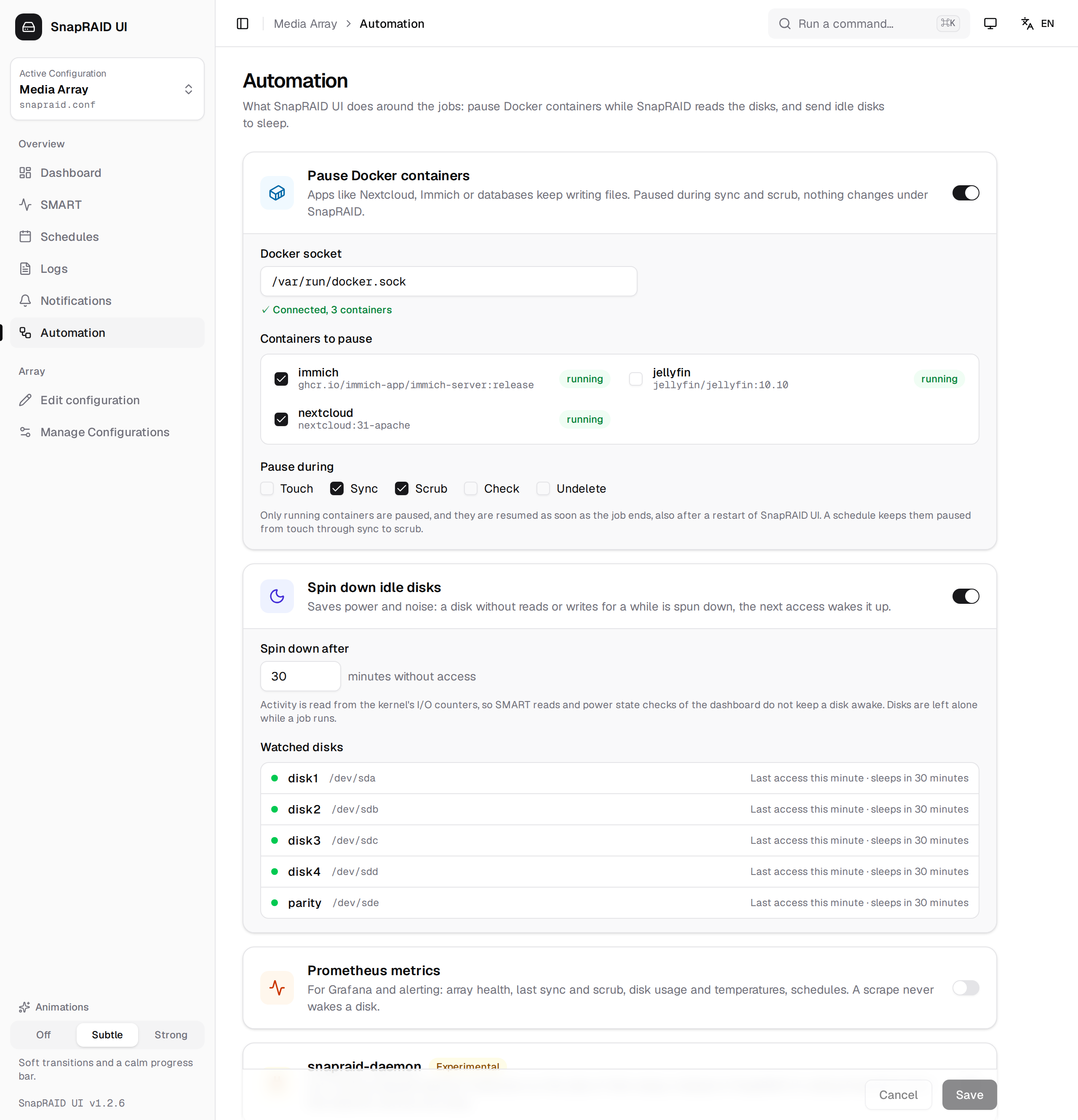This screenshot has height=1120, width=1078.
Task: Click the Save button
Action: (969, 1095)
